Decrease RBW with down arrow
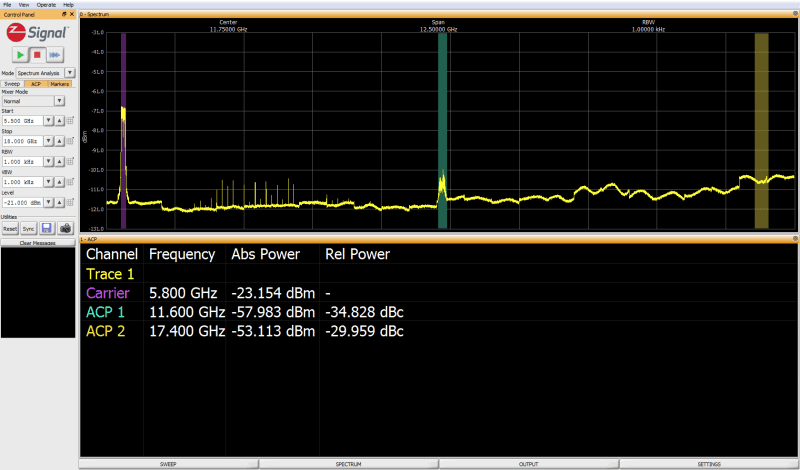The width and height of the screenshot is (800, 470). [x=48, y=161]
